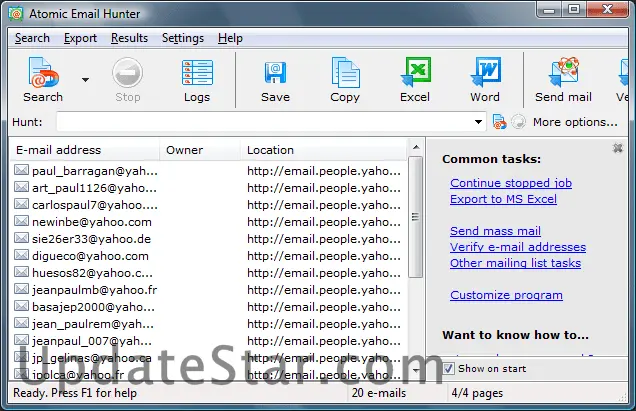Click the greyed round icon next to More options
636x411 pixels.
[x=518, y=122]
